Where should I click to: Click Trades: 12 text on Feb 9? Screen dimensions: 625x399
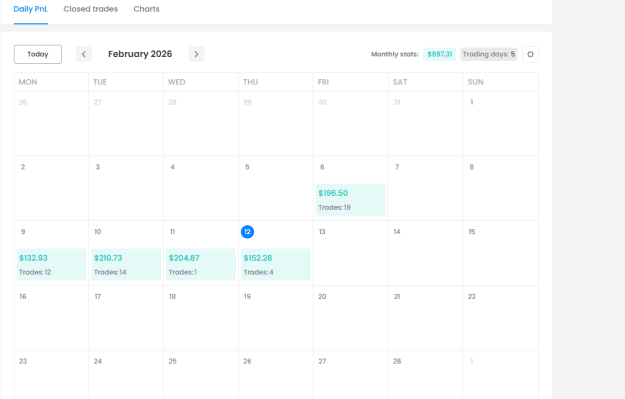click(35, 272)
